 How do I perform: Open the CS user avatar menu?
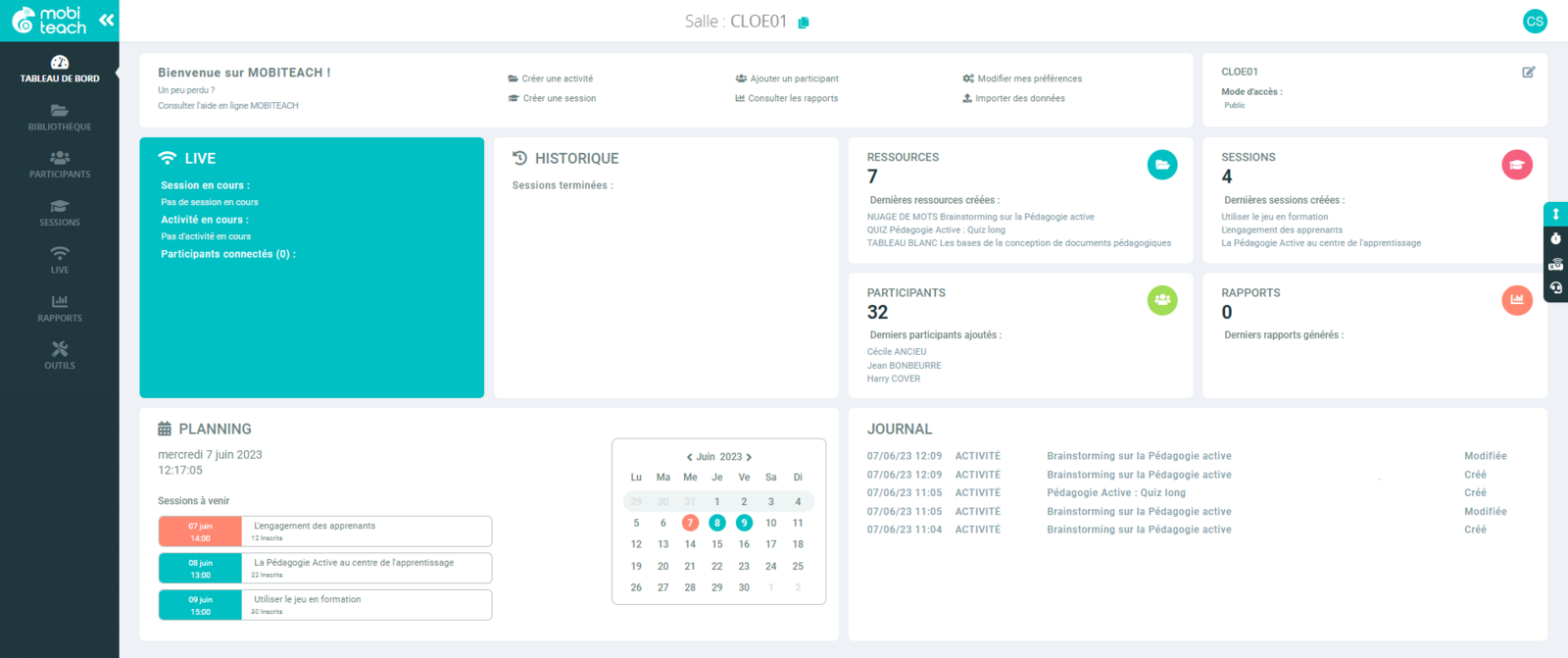click(1535, 21)
